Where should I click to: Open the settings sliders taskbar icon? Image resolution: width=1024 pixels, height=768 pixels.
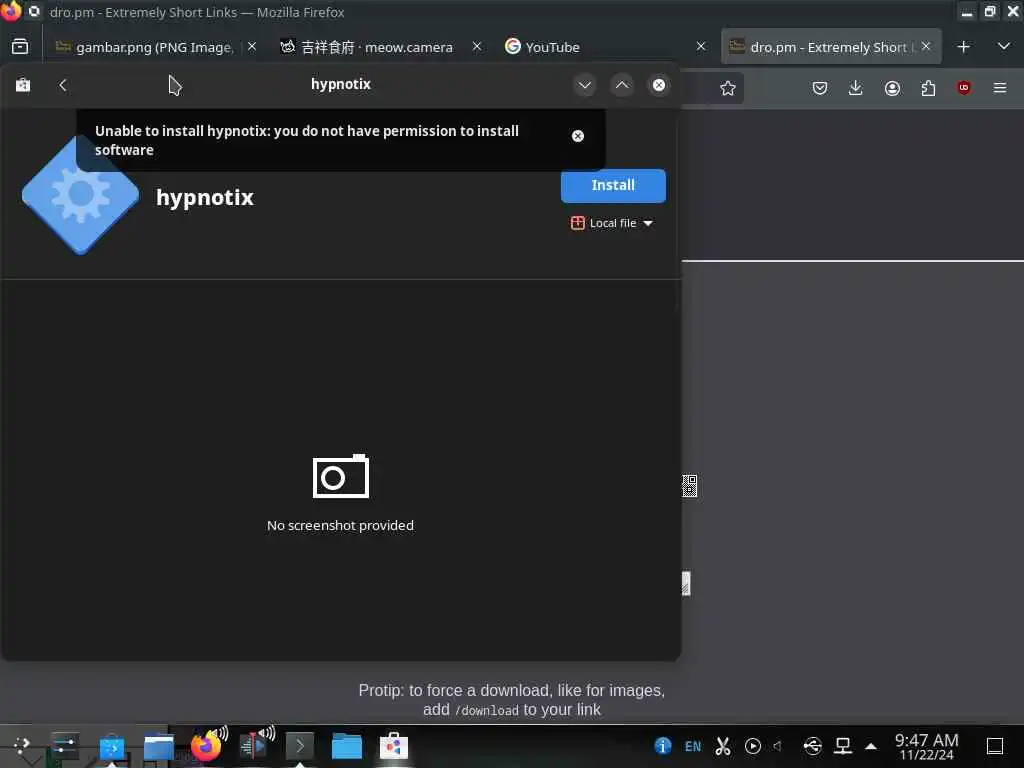click(64, 745)
